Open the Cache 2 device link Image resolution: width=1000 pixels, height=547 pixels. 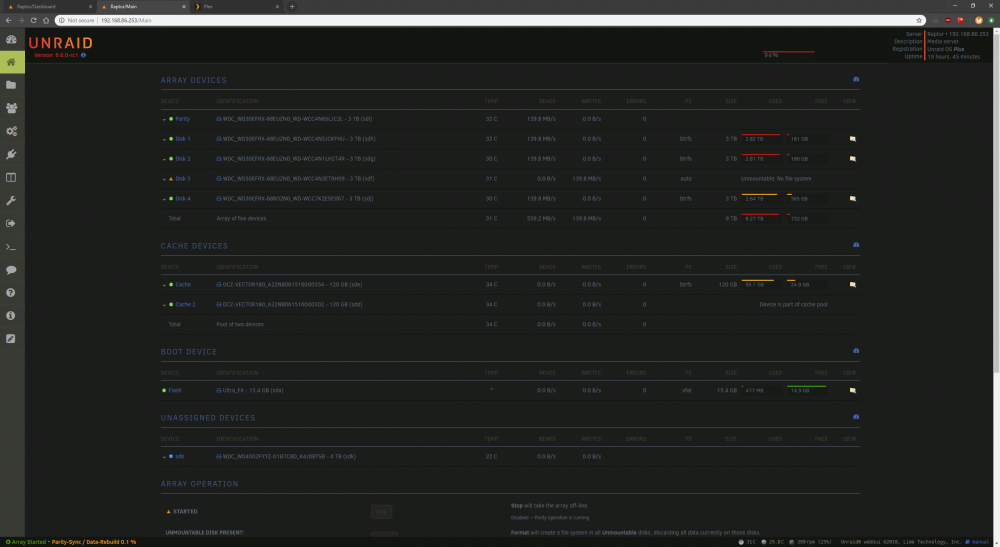click(185, 304)
